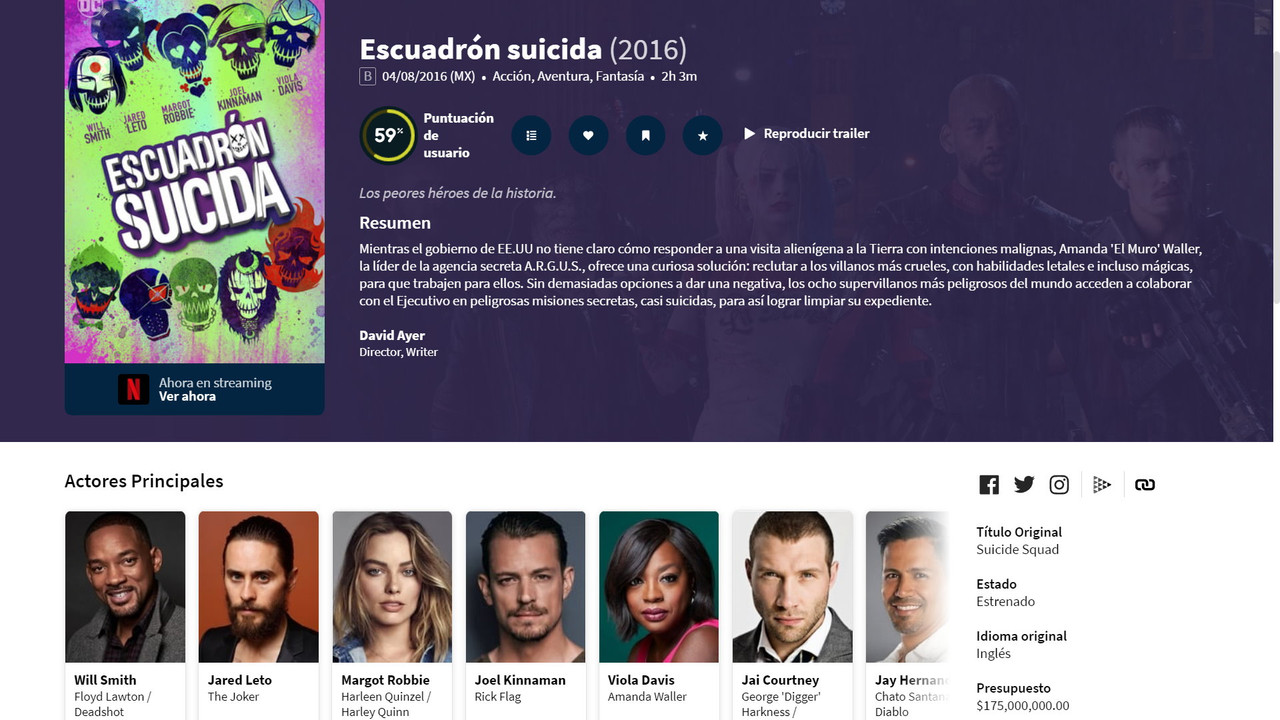1280x720 pixels.
Task: Open the movie's Instagram page
Action: coord(1059,485)
